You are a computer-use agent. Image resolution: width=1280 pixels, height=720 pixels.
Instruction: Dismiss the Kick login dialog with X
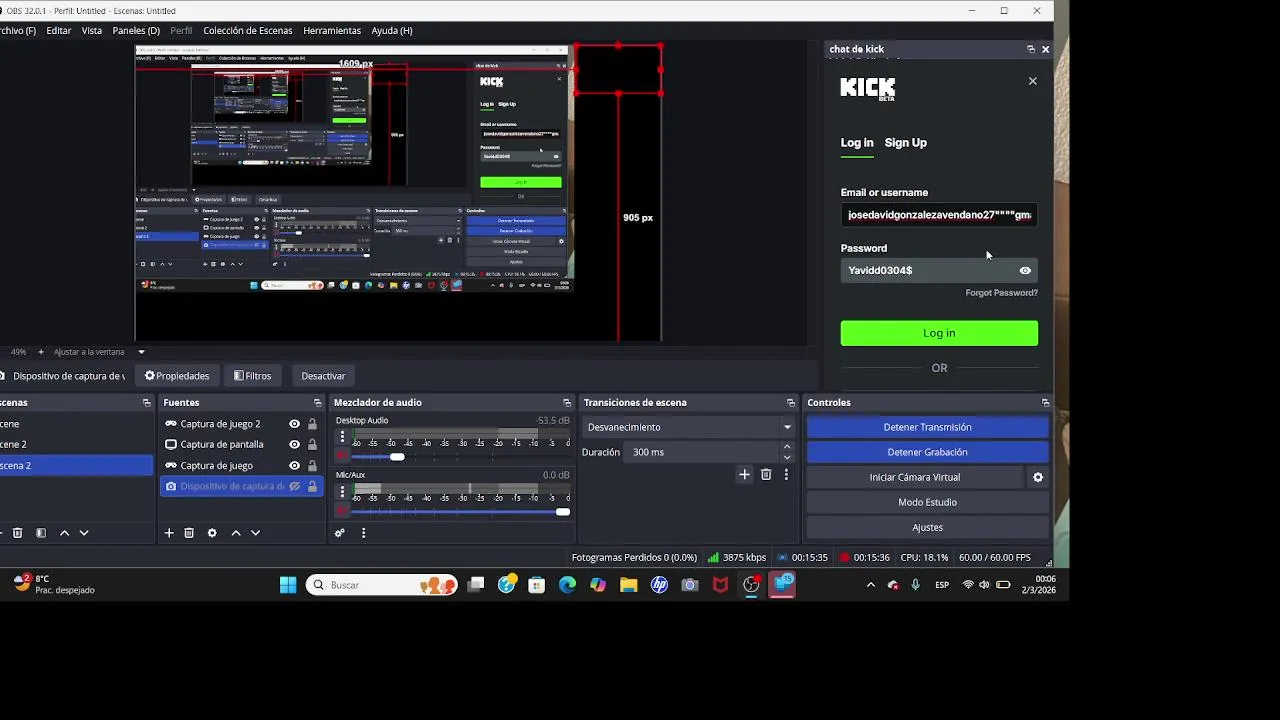pos(1033,81)
